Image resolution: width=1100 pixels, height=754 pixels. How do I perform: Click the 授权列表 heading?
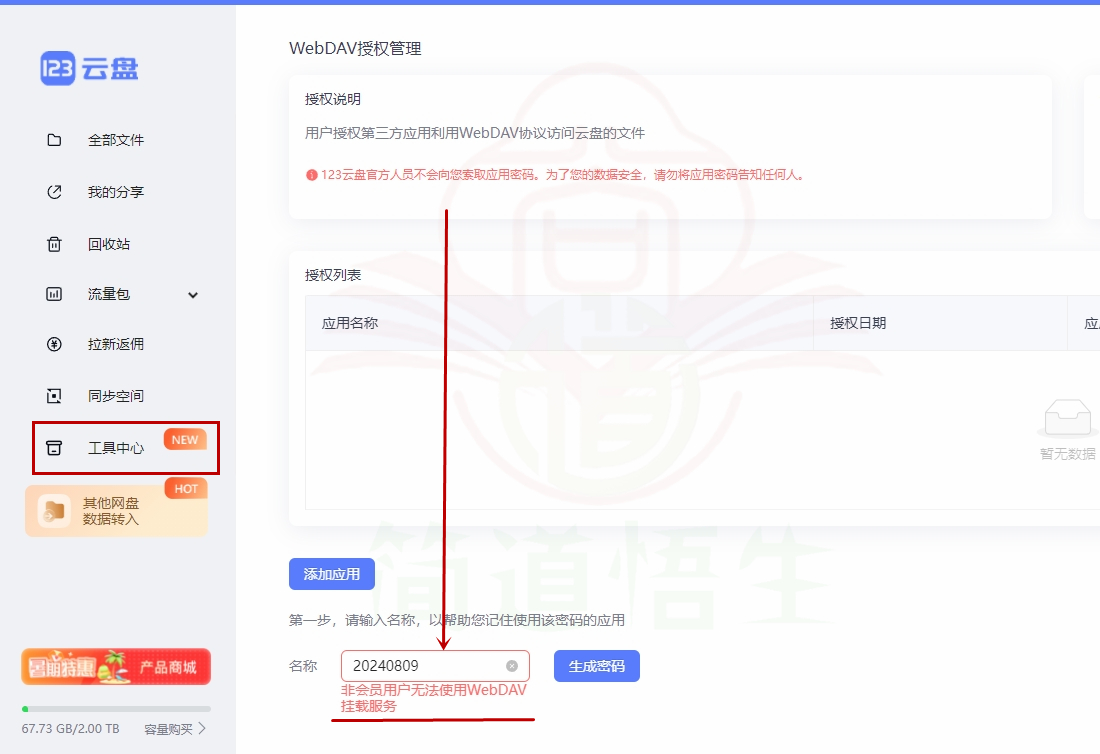(333, 275)
